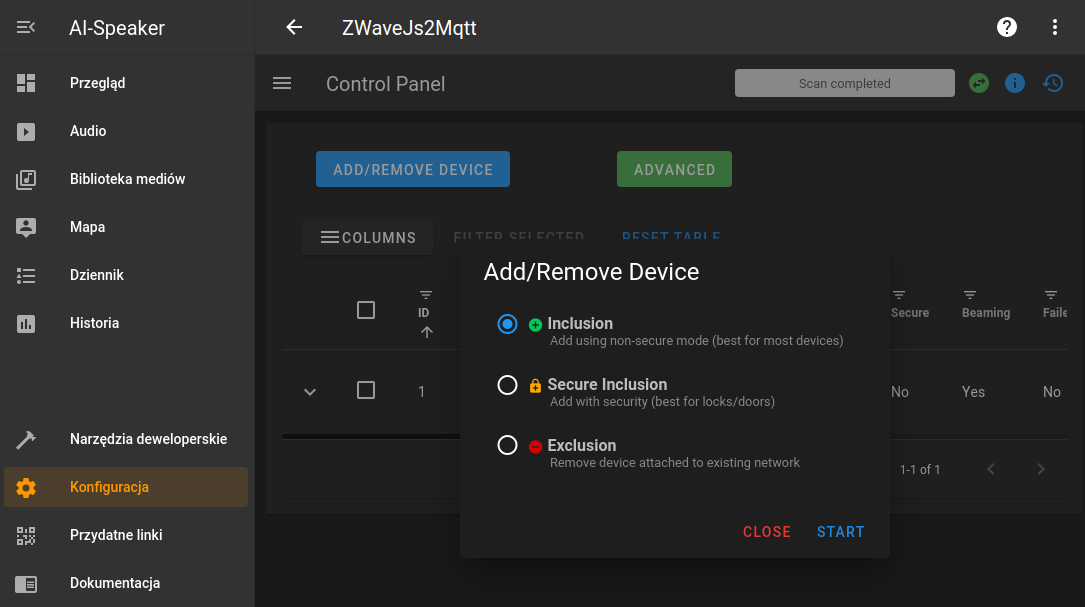Open the history clock icon

[1052, 83]
